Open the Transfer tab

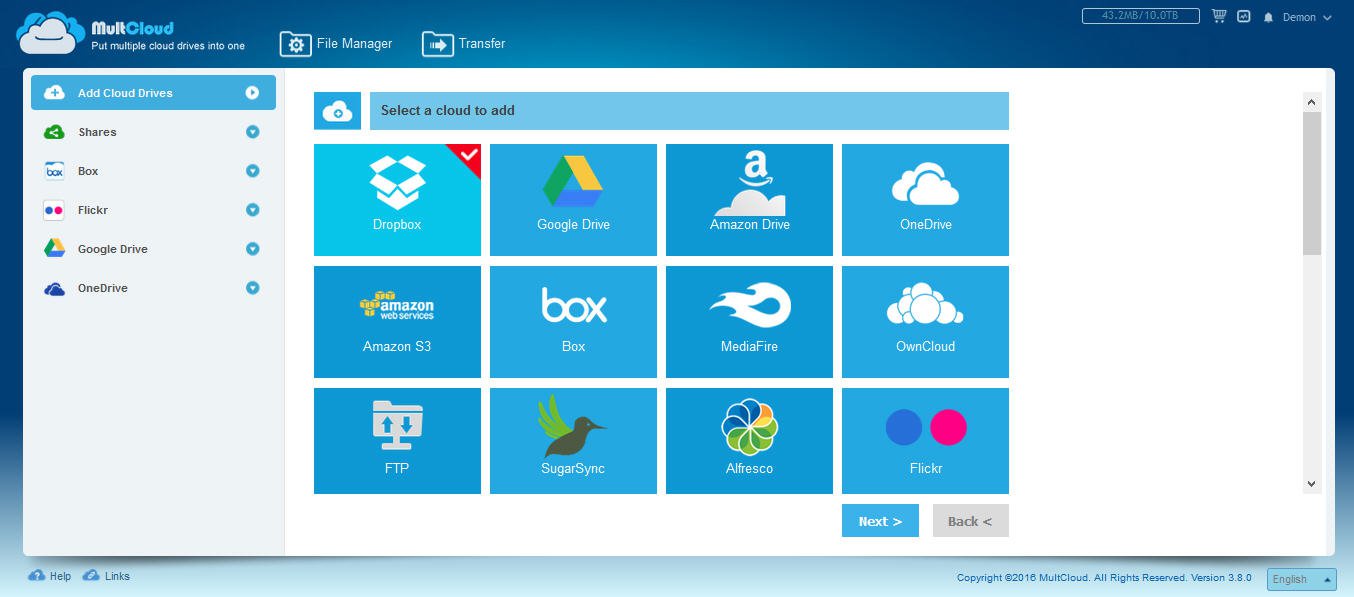464,44
